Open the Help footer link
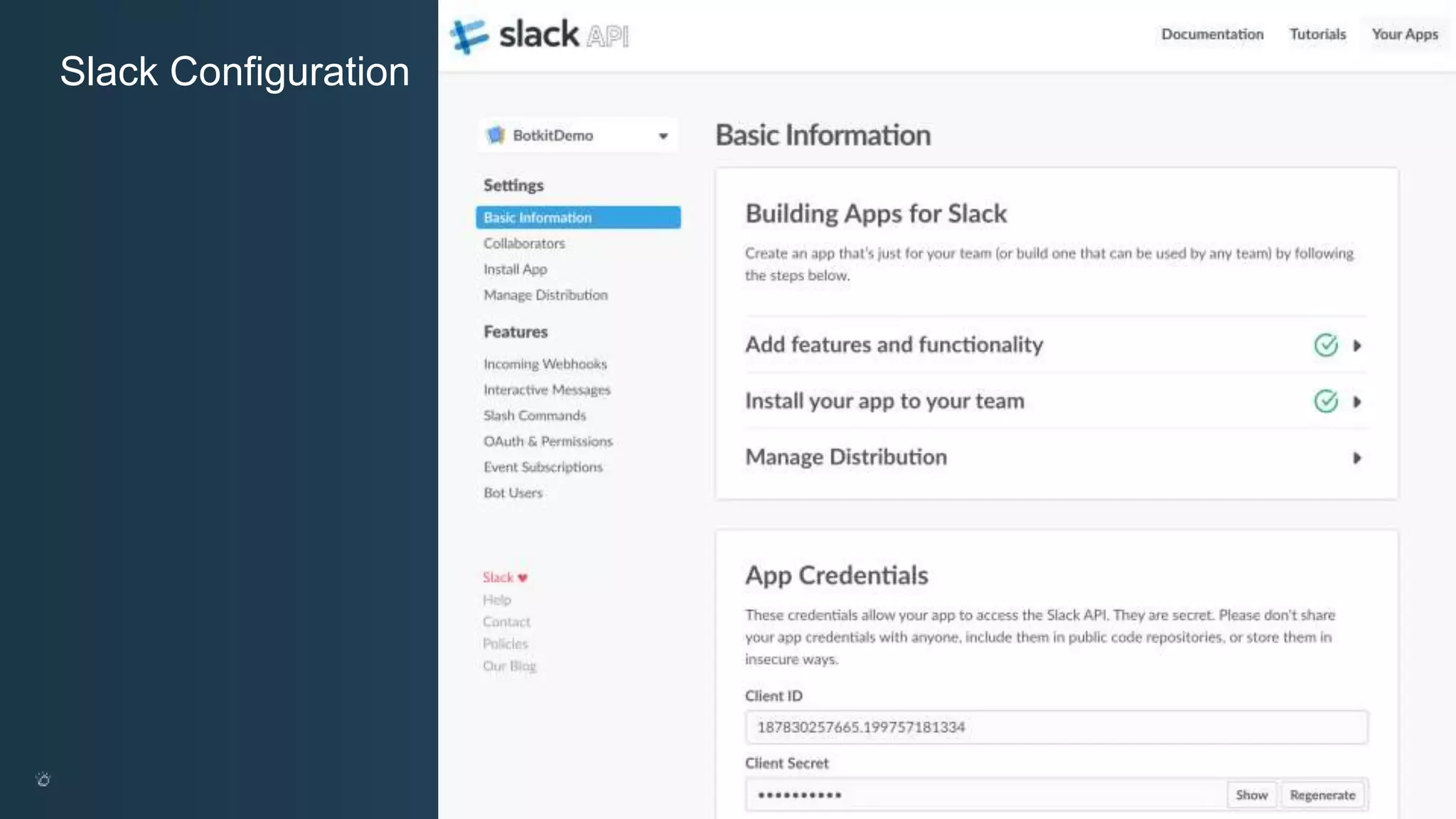This screenshot has width=1456, height=819. pyautogui.click(x=497, y=600)
